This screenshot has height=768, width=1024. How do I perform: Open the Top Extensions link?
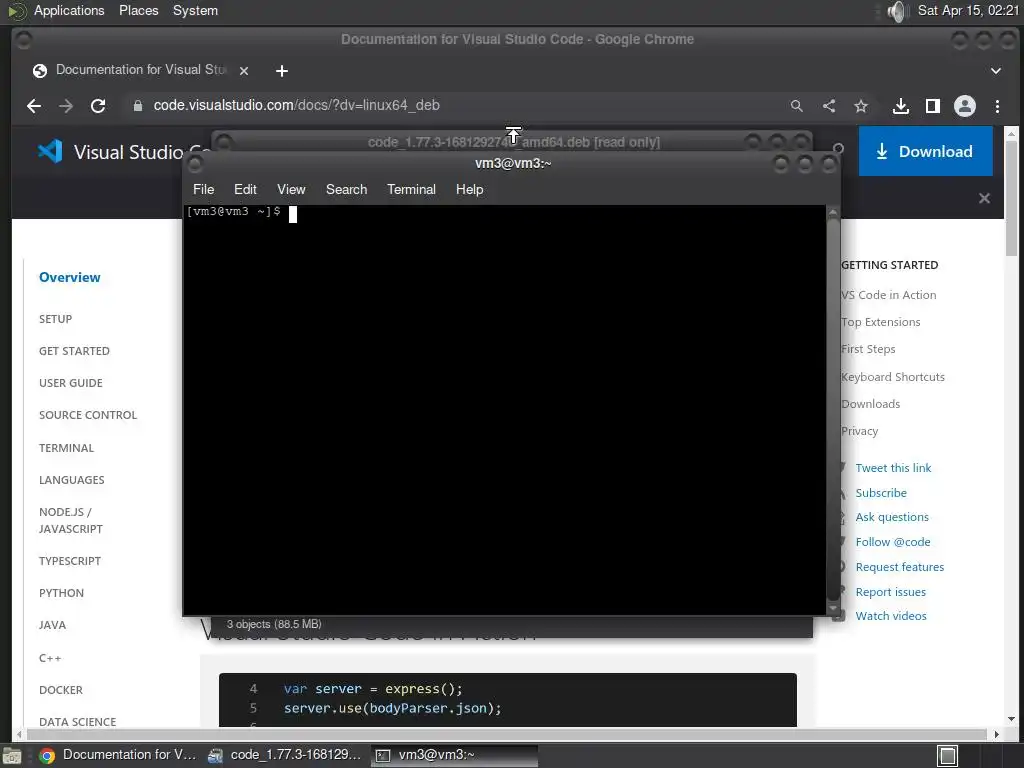(881, 322)
